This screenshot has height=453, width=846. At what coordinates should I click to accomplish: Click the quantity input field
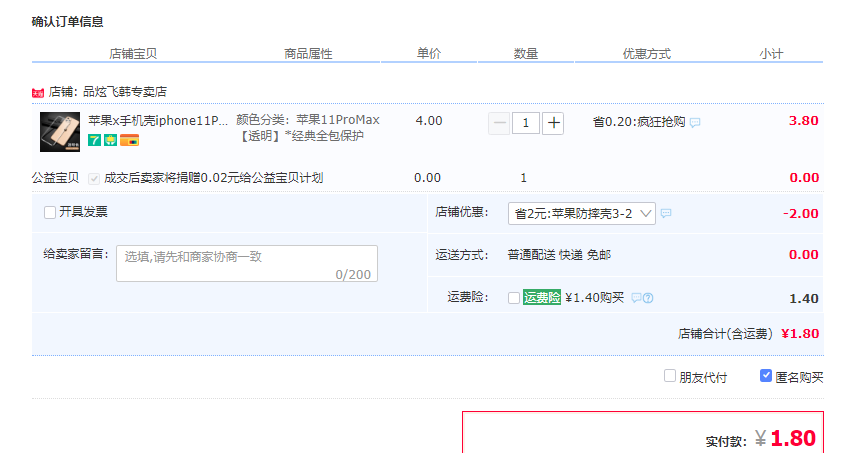pyautogui.click(x=526, y=123)
